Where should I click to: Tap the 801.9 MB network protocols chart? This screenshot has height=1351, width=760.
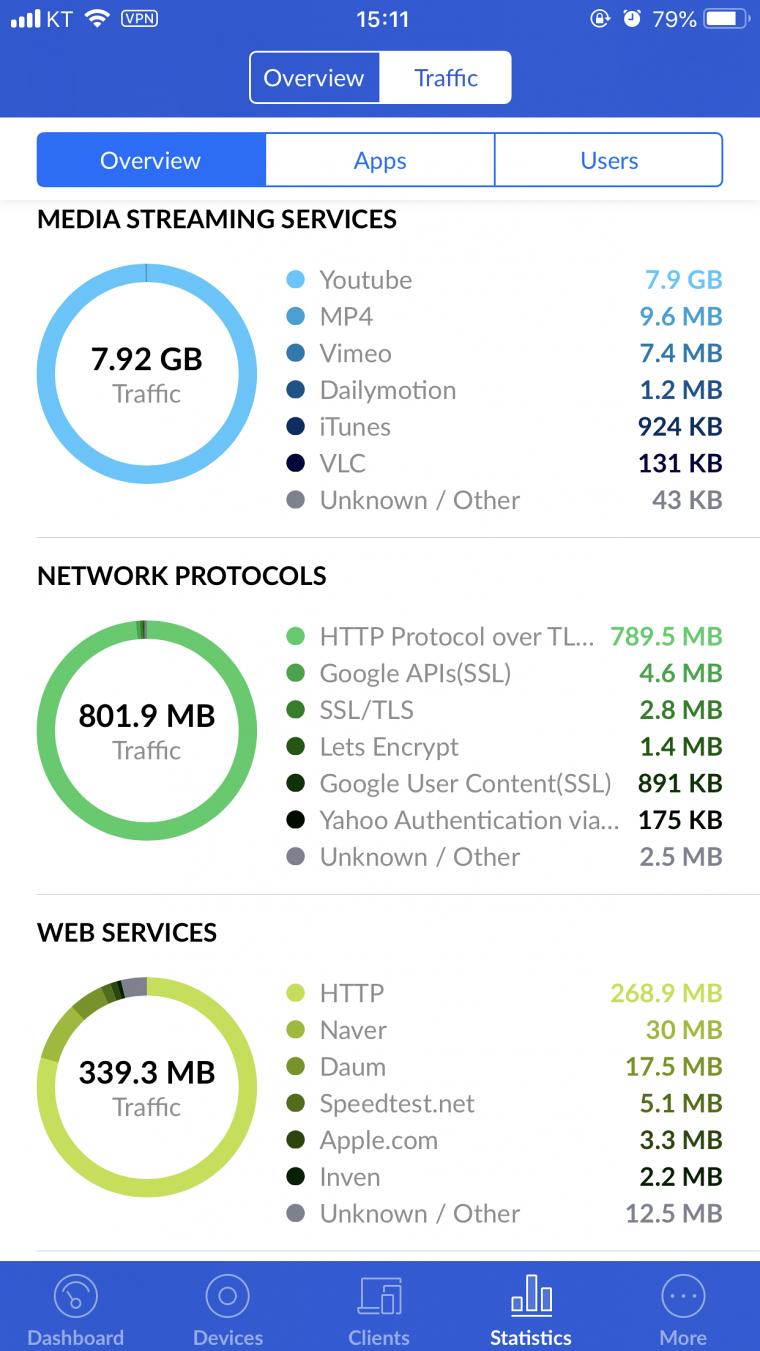pos(147,730)
